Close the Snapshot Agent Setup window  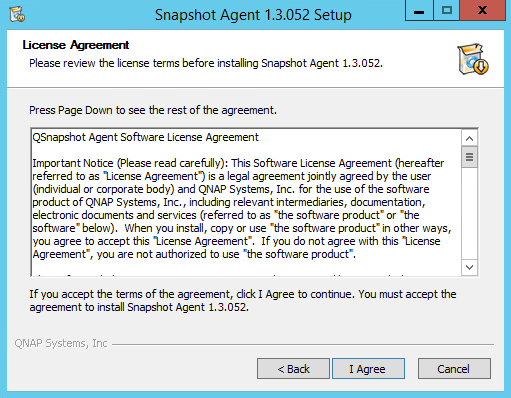[x=482, y=11]
